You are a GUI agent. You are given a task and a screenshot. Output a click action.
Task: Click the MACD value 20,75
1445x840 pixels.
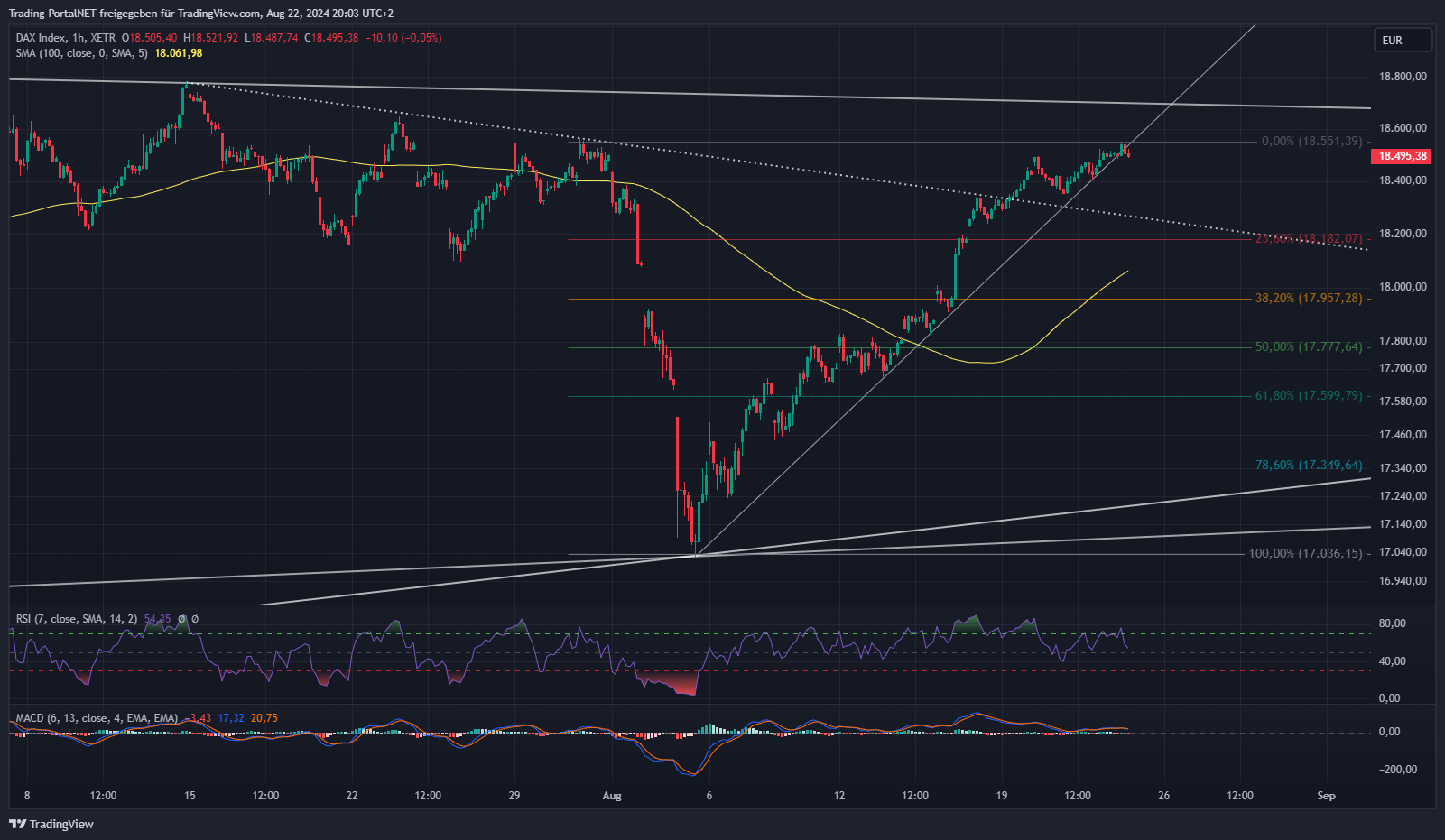tap(264, 718)
